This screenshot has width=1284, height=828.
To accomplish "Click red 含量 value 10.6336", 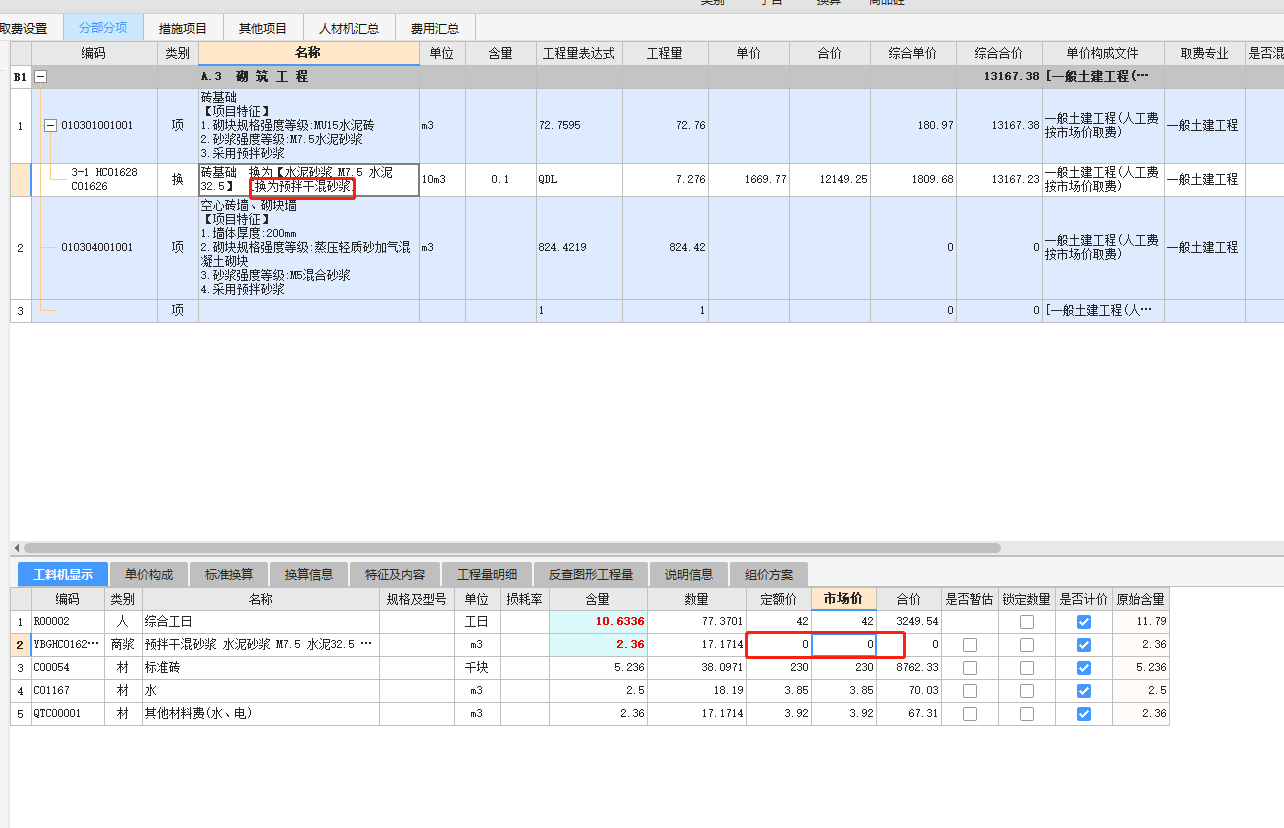I will tap(620, 622).
